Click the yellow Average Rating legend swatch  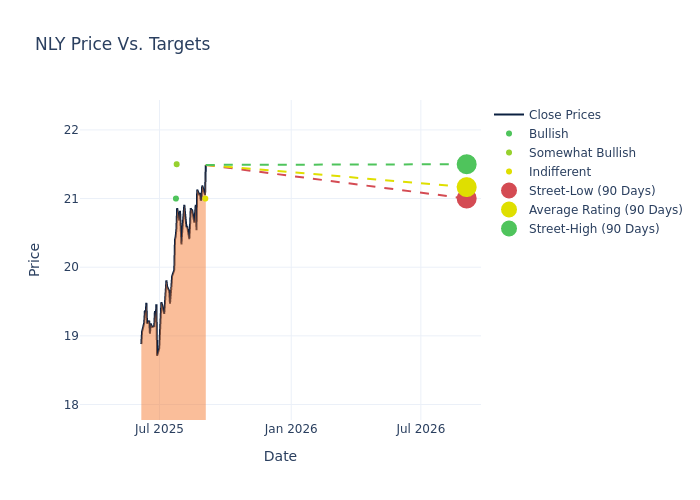click(x=509, y=210)
